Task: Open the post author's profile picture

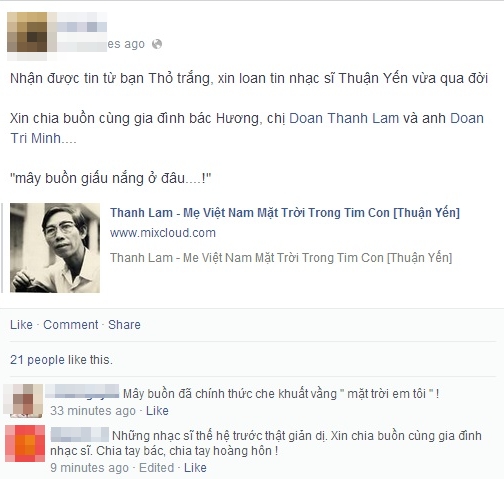Action: pyautogui.click(x=27, y=32)
